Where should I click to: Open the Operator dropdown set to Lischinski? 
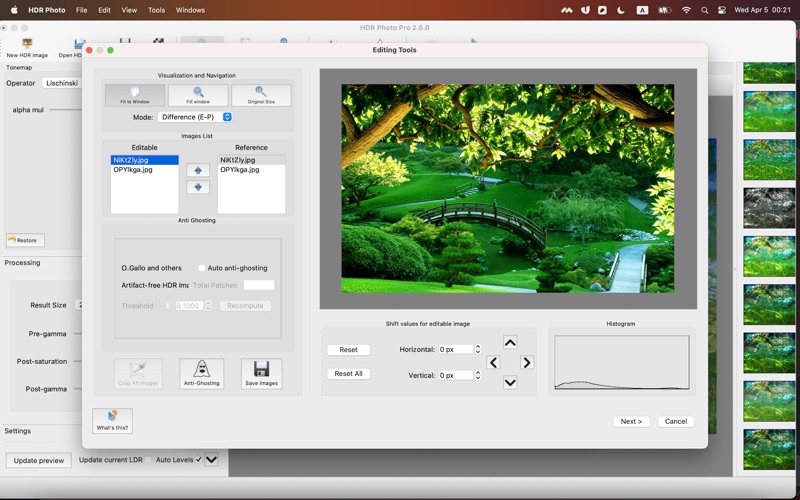pos(62,83)
